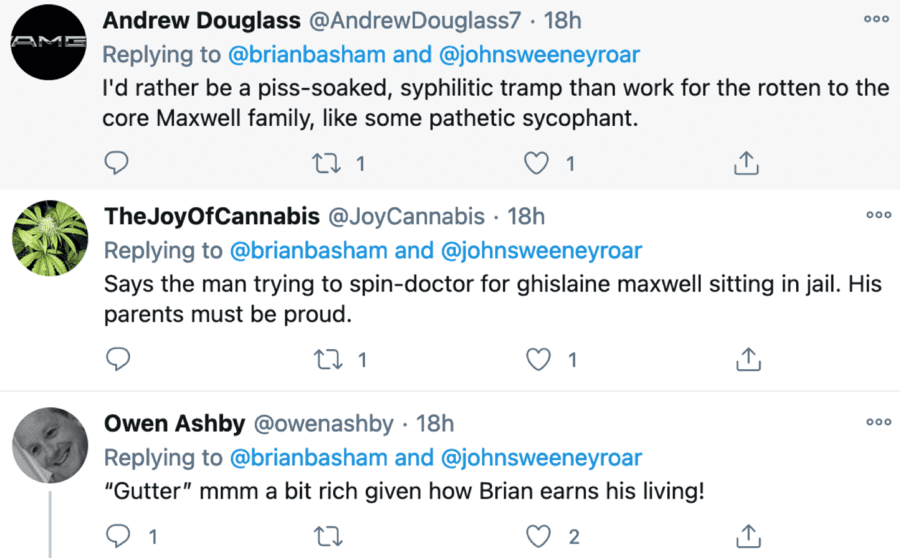Share Owen Ashby's tweet
Viewport: 900px width, 558px height.
[x=747, y=537]
